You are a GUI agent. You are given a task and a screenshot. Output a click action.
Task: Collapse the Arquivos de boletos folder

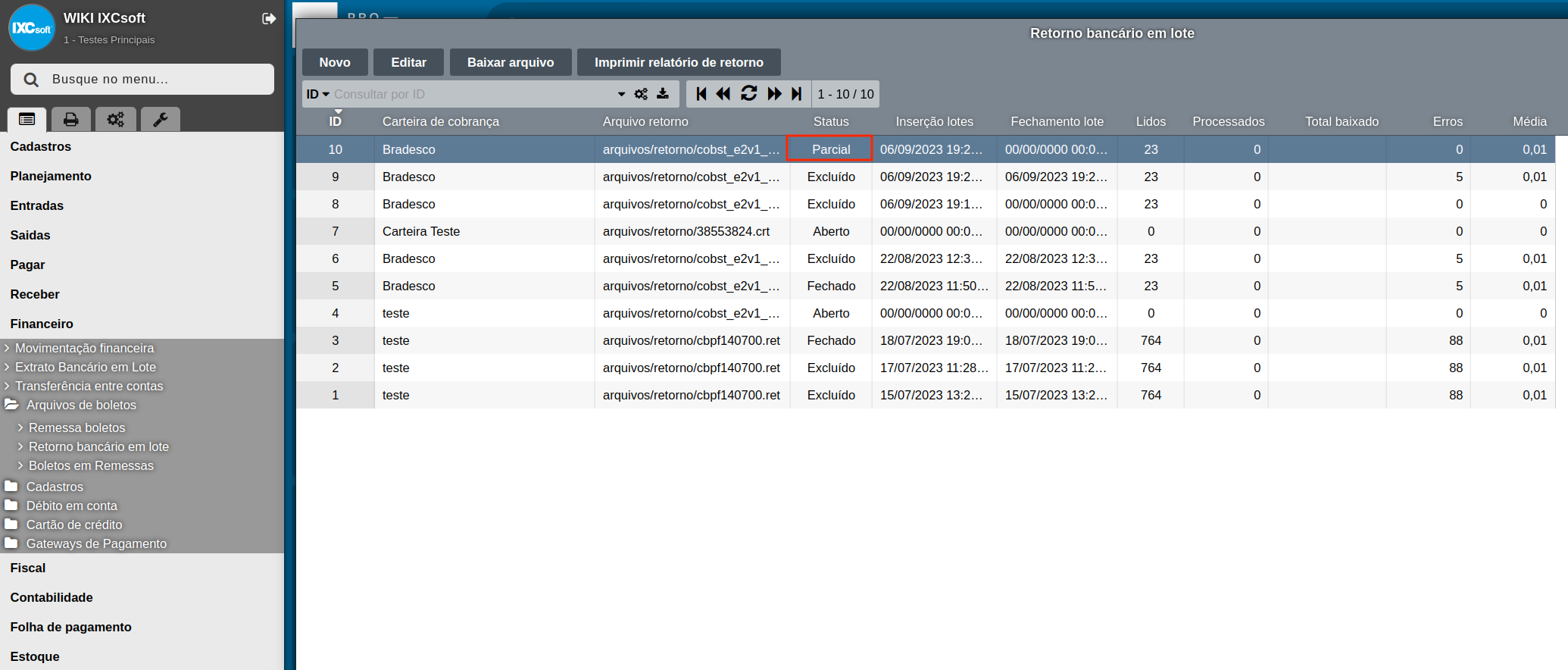pos(81,405)
